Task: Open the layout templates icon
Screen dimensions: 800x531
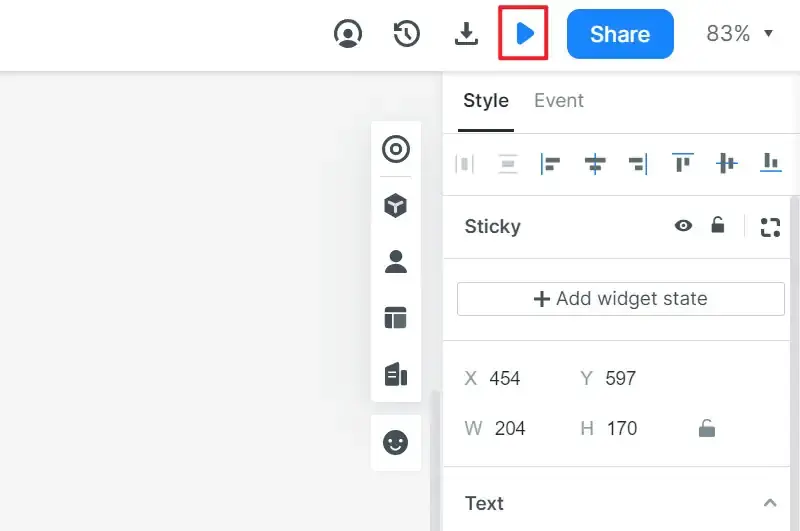Action: point(395,318)
